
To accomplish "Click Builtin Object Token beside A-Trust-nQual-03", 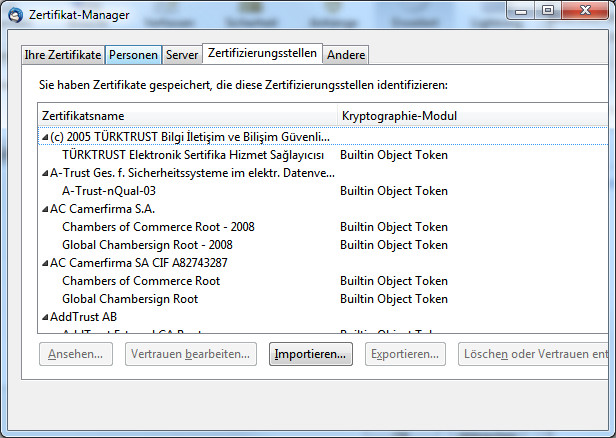I will (x=394, y=191).
